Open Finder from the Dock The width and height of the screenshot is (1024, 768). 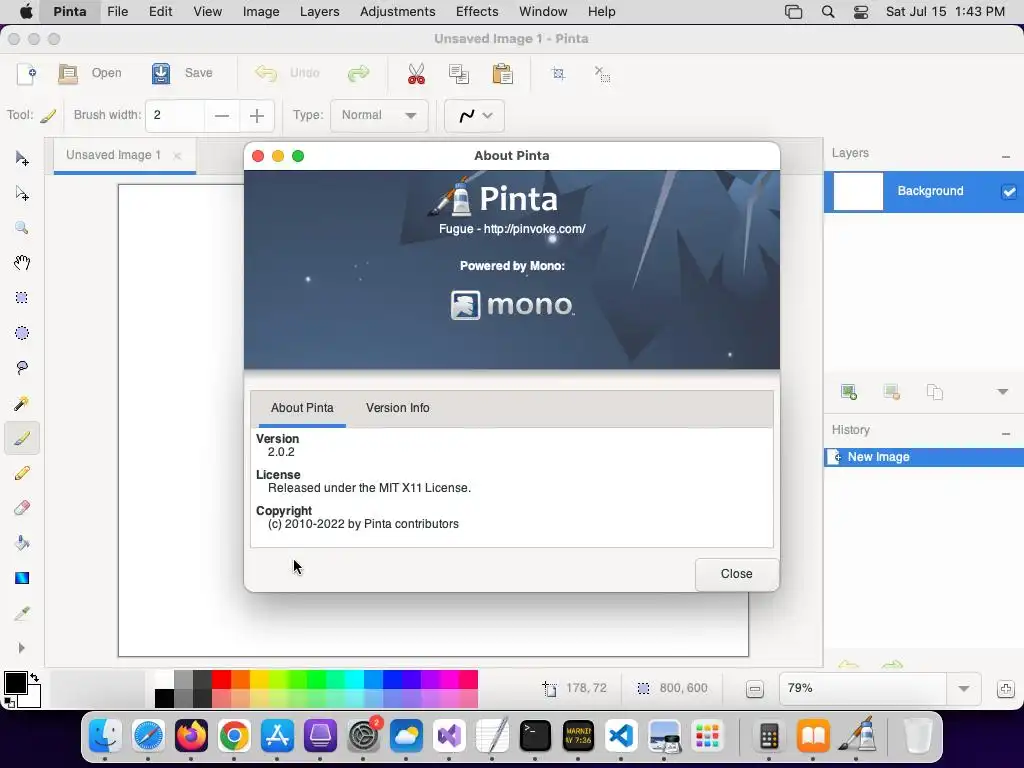tap(105, 736)
